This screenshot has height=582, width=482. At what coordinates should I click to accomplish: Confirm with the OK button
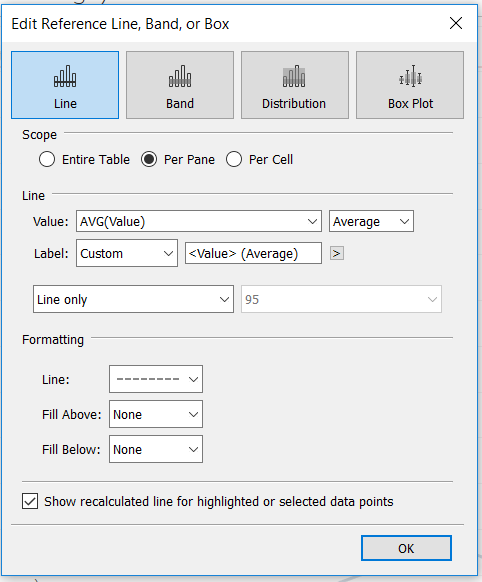point(406,548)
